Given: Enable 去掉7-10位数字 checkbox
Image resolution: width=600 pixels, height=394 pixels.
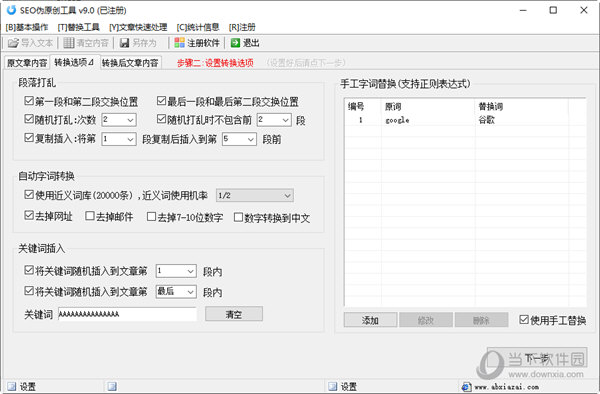Looking at the screenshot, I should pos(152,217).
